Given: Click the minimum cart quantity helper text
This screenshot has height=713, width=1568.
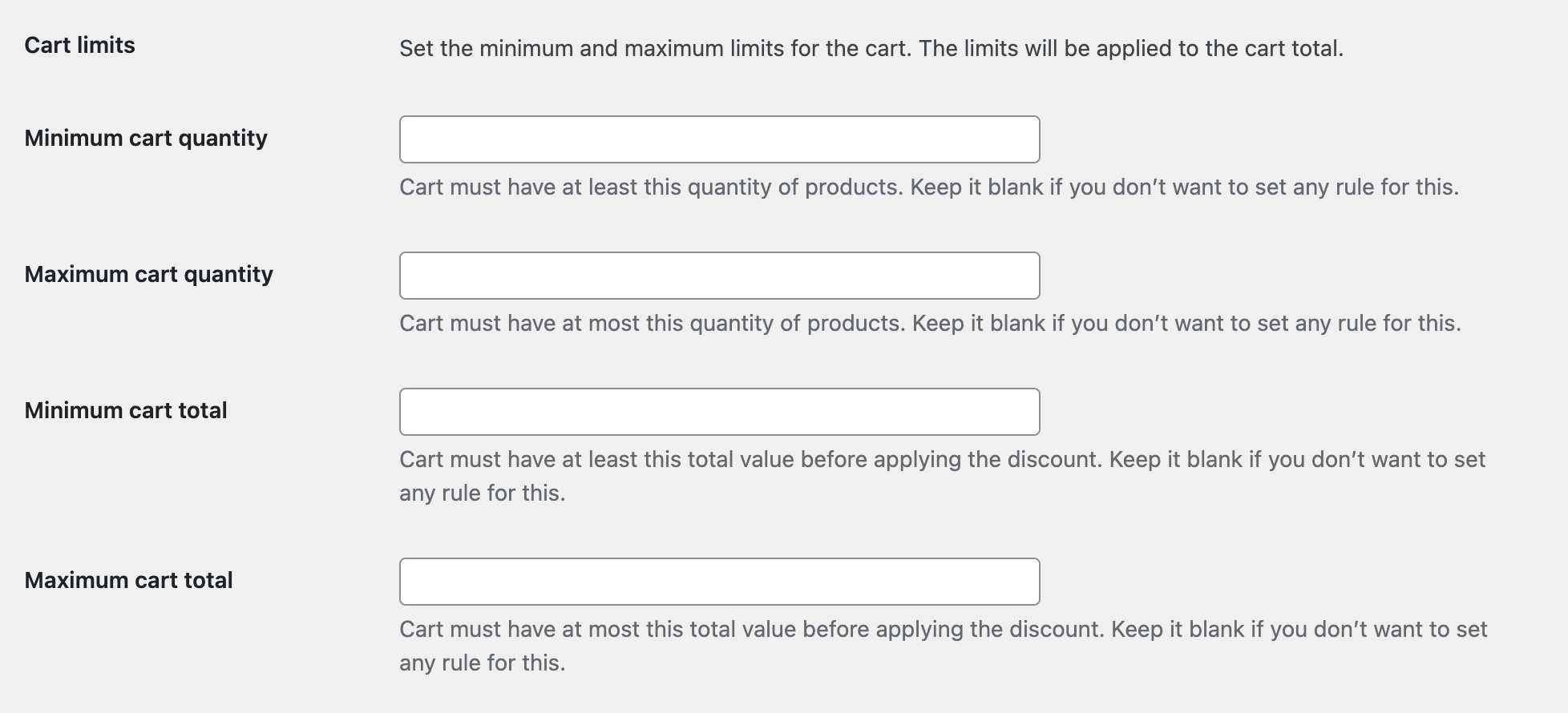Looking at the screenshot, I should point(930,187).
